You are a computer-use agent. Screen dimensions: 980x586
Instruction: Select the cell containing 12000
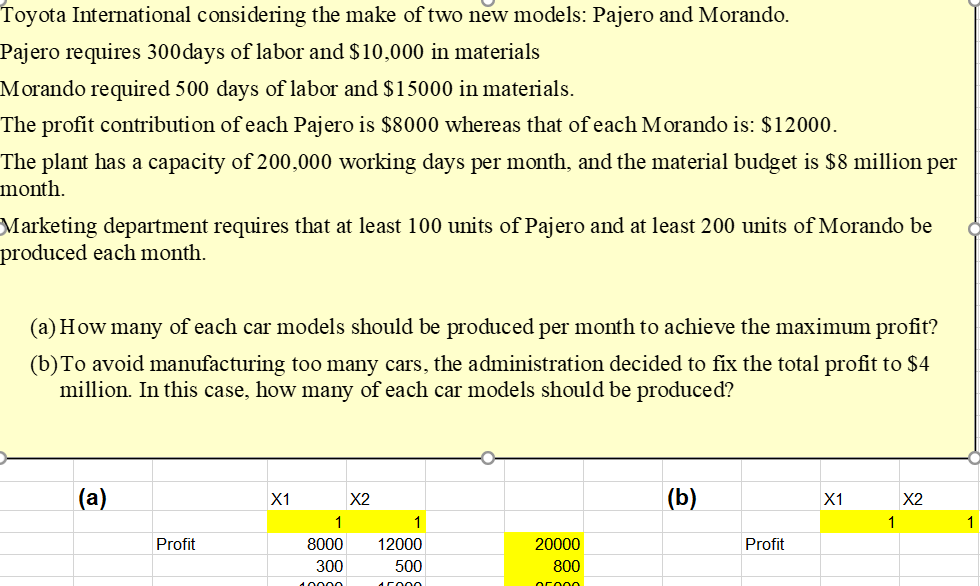[399, 544]
